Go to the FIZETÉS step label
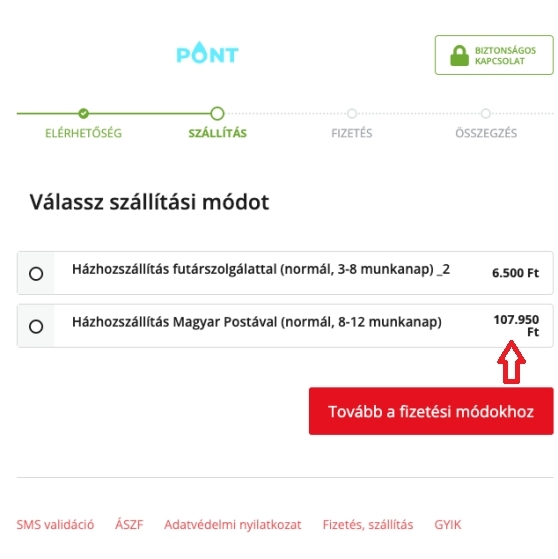The image size is (558, 559). [352, 133]
